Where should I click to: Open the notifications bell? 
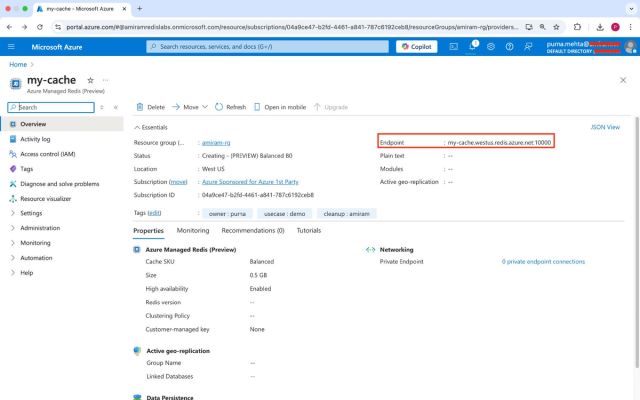point(472,47)
